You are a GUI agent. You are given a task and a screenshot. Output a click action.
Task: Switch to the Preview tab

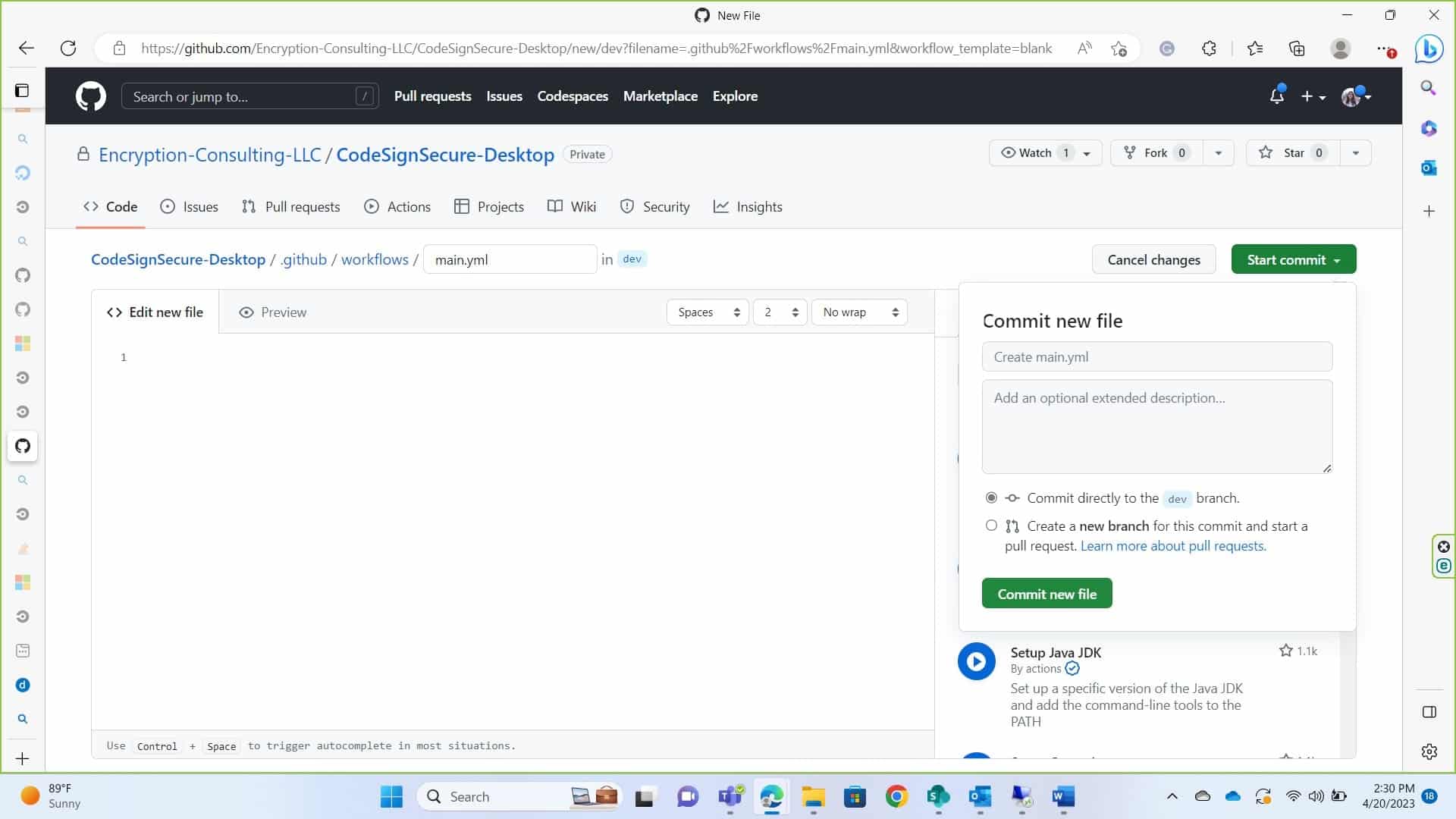point(273,312)
